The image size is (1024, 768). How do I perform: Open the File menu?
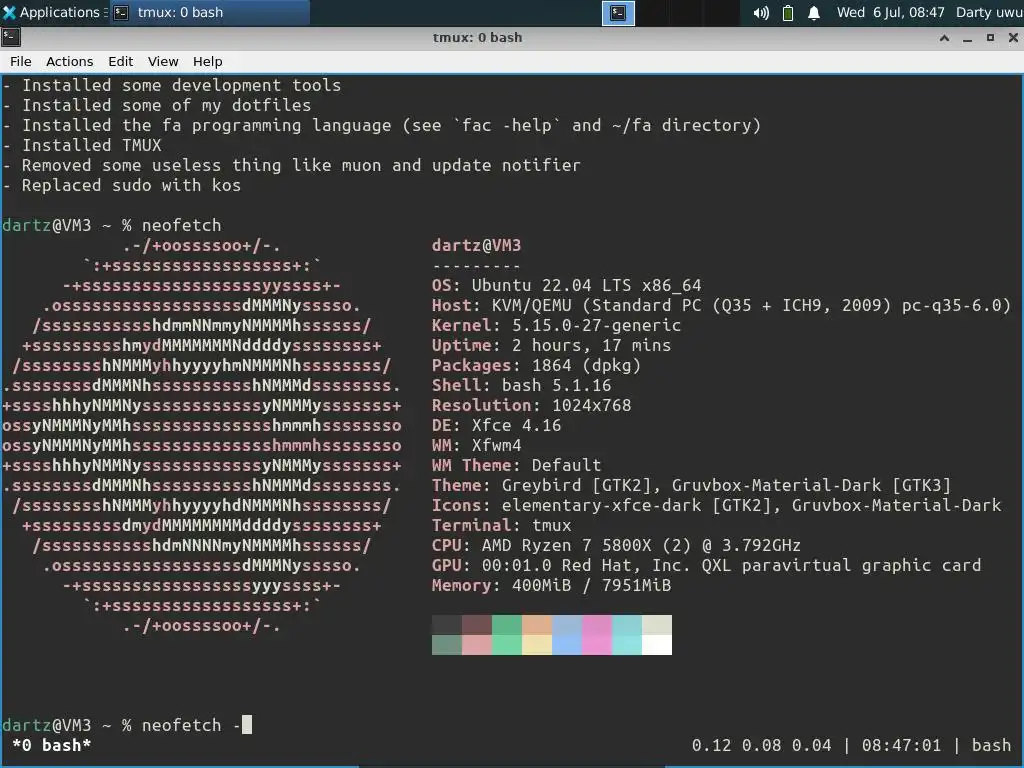point(20,61)
